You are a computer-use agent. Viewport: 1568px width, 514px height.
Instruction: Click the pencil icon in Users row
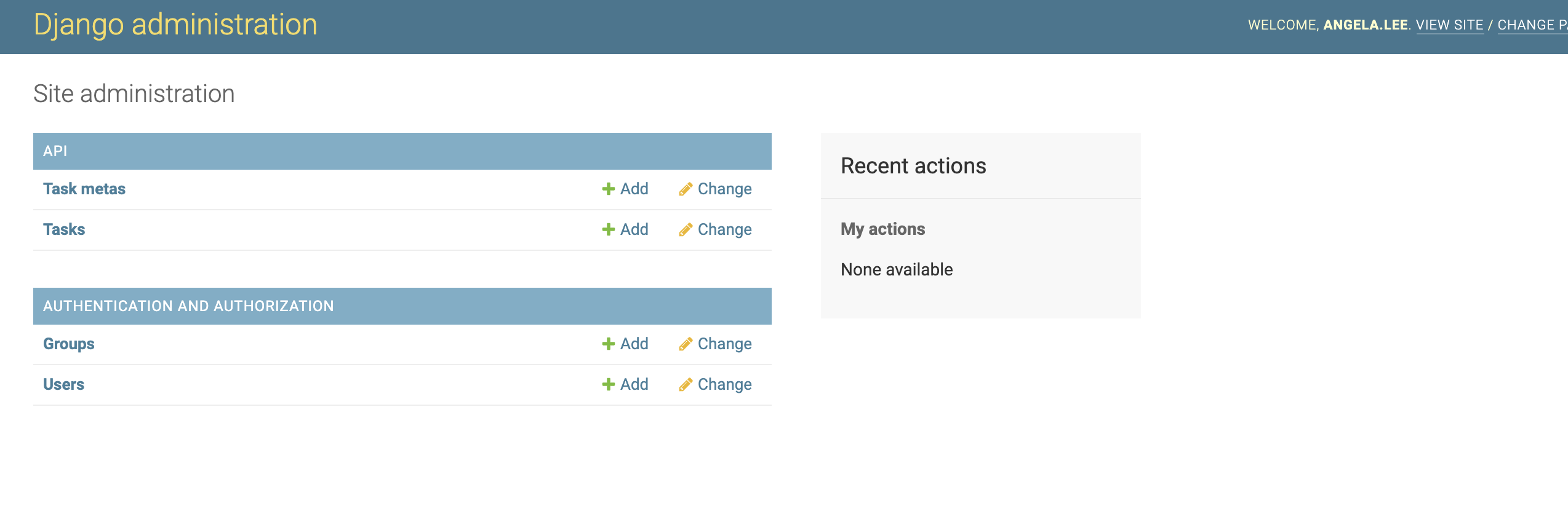pyautogui.click(x=686, y=384)
